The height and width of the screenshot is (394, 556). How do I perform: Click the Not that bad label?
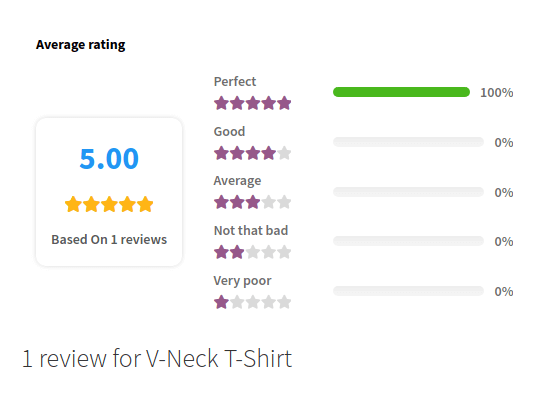[251, 231]
